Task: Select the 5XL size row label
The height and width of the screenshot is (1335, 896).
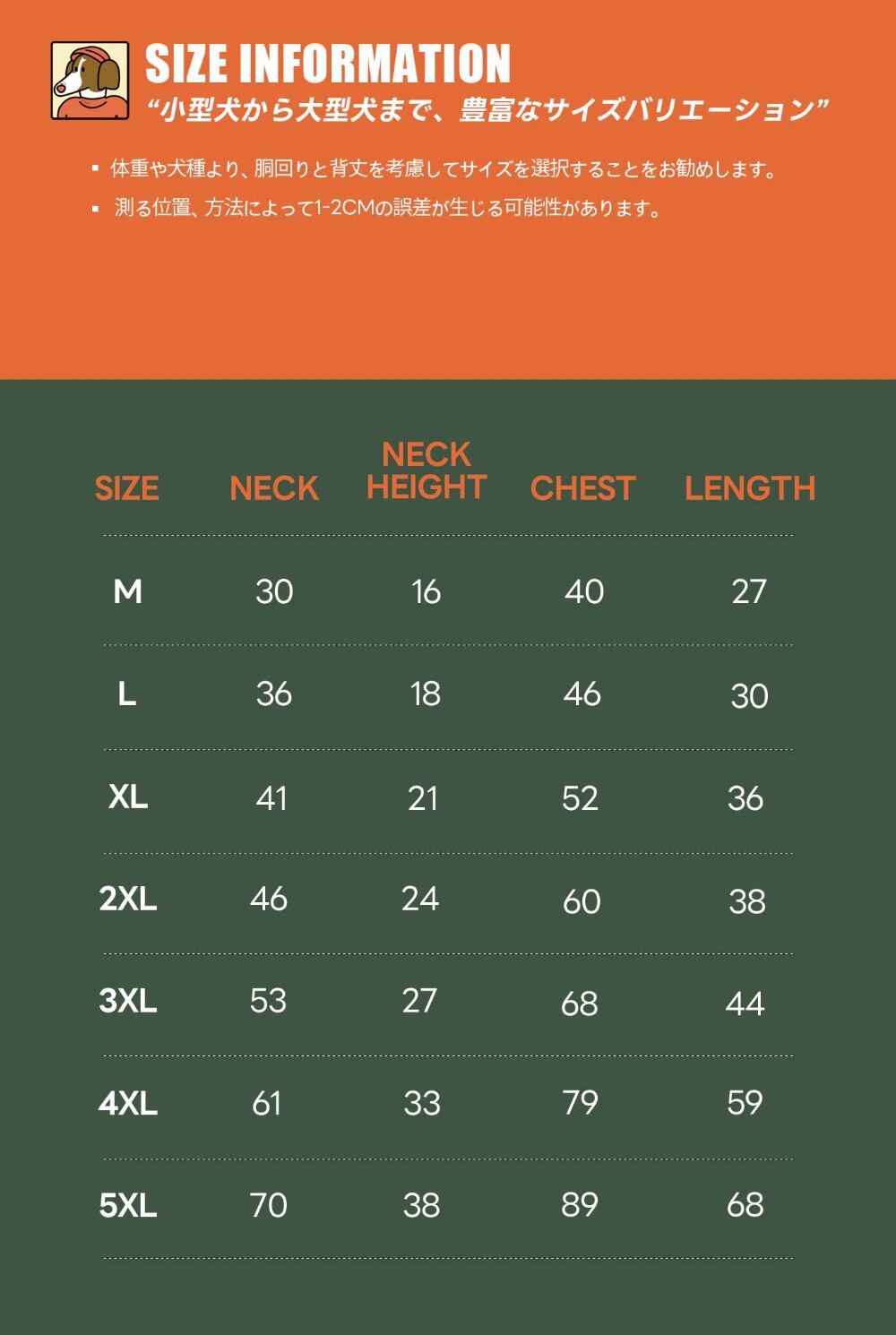Action: (127, 1205)
